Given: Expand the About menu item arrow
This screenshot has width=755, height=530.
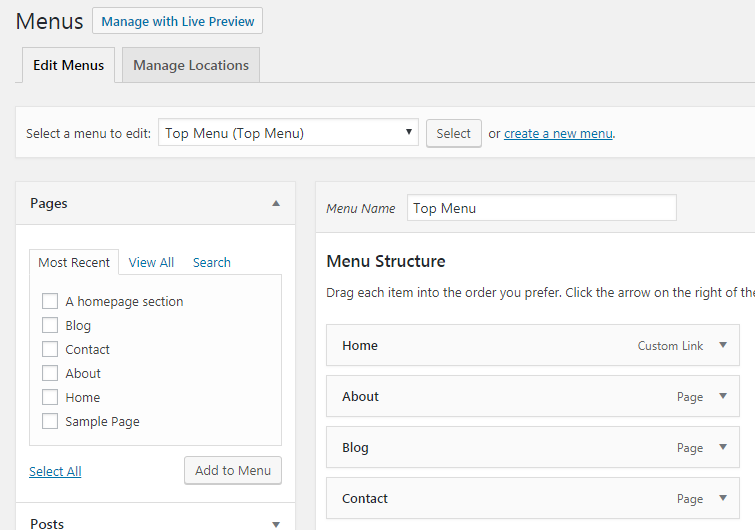Looking at the screenshot, I should (723, 397).
